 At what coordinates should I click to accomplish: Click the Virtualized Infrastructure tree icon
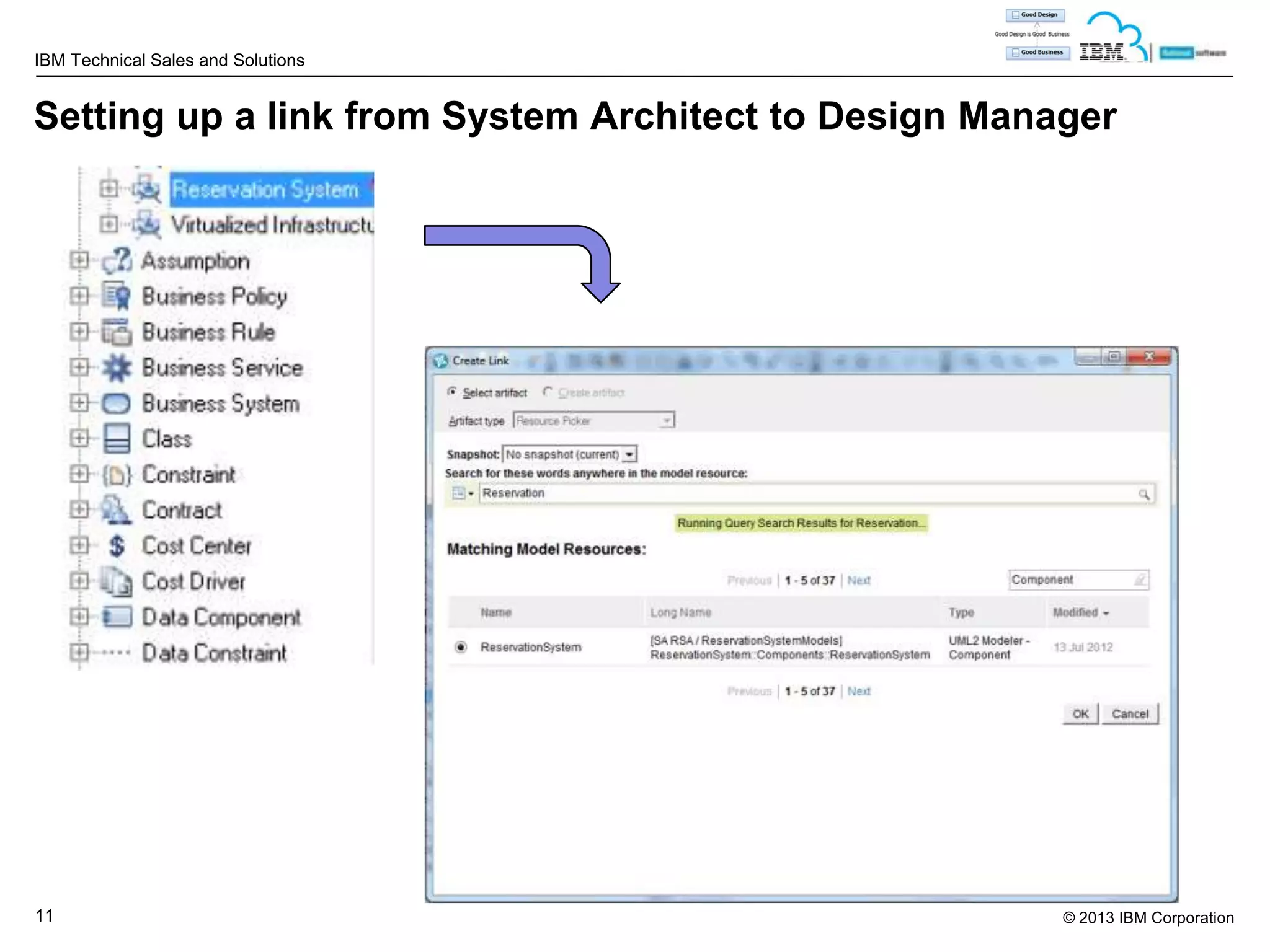point(147,224)
